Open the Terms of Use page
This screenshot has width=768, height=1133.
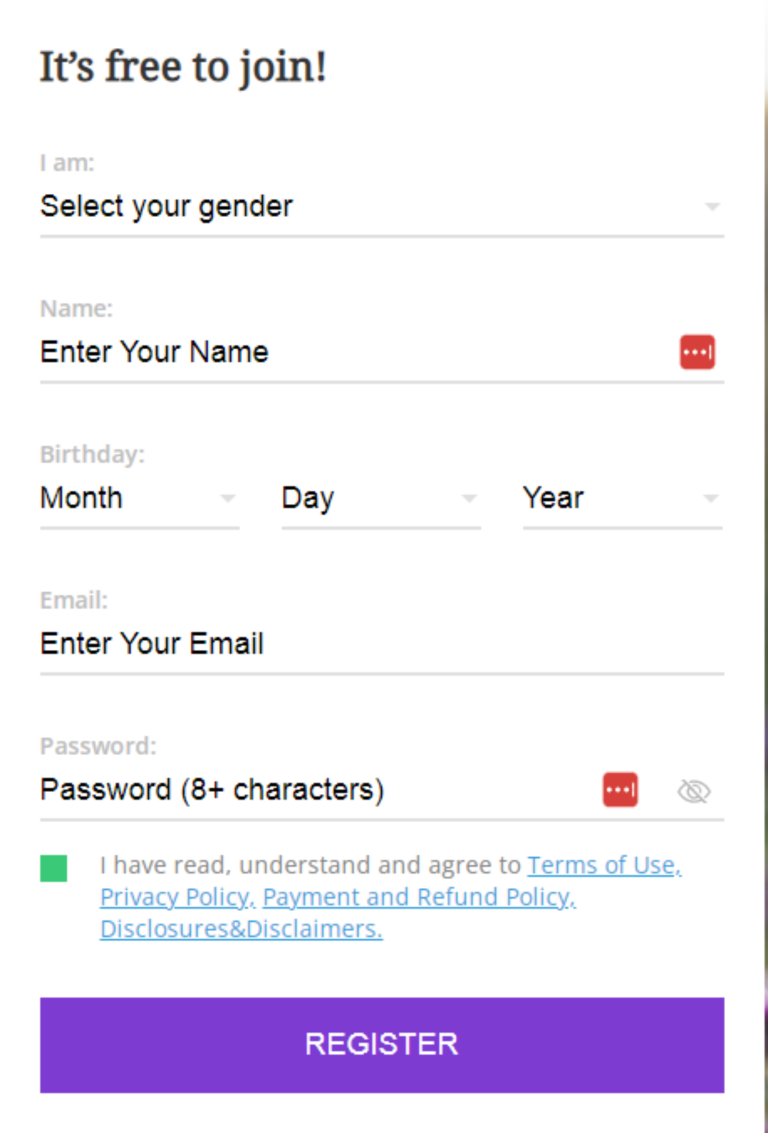click(x=601, y=865)
